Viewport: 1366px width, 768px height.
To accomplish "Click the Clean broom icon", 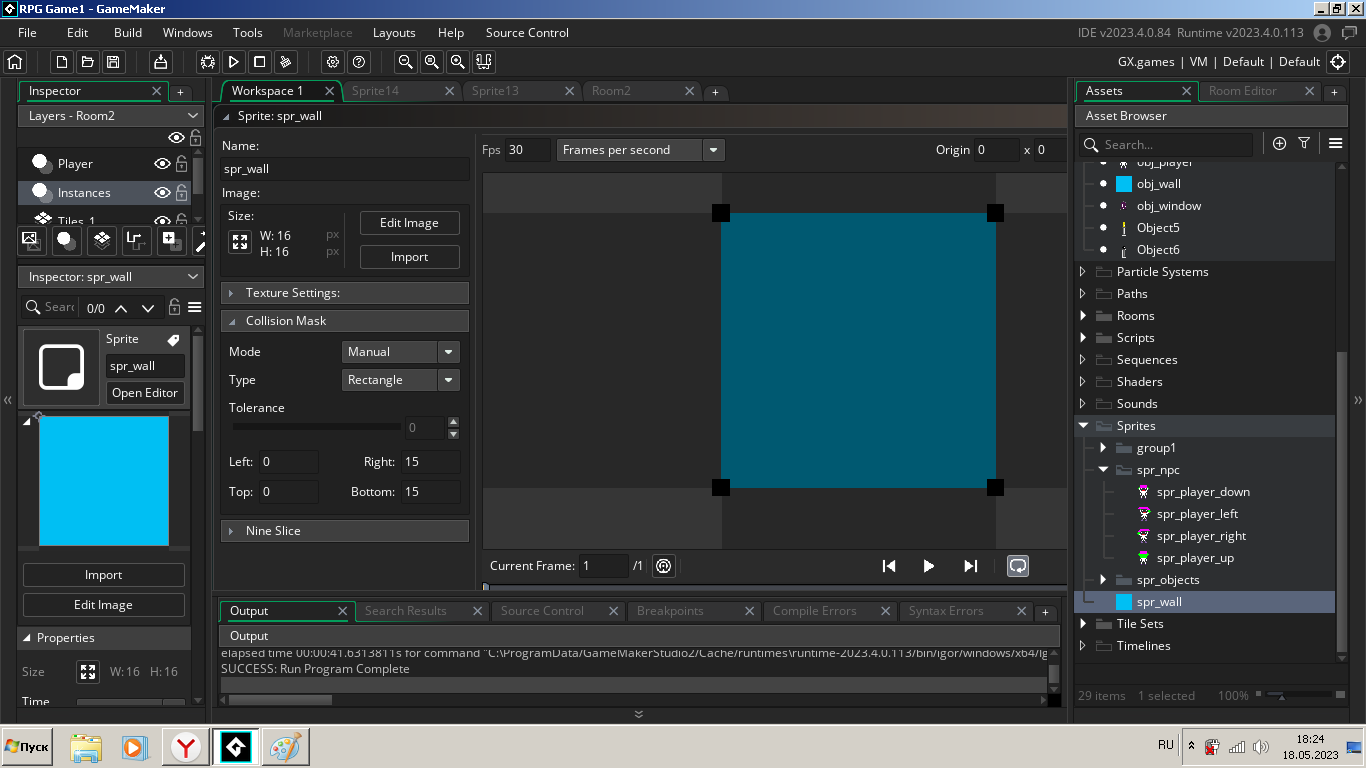I will click(285, 62).
